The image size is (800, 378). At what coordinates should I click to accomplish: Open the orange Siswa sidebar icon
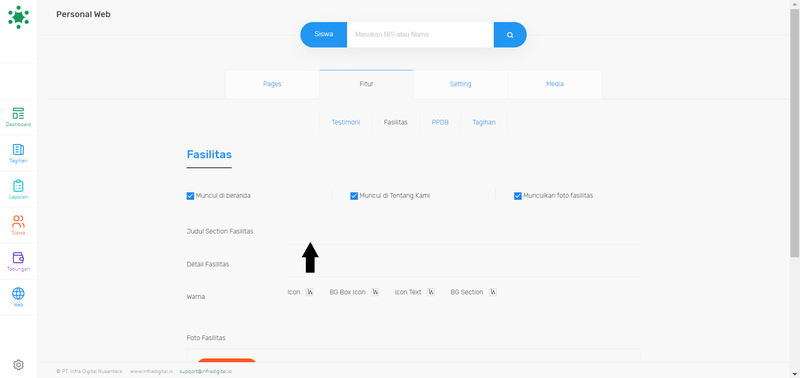[18, 225]
